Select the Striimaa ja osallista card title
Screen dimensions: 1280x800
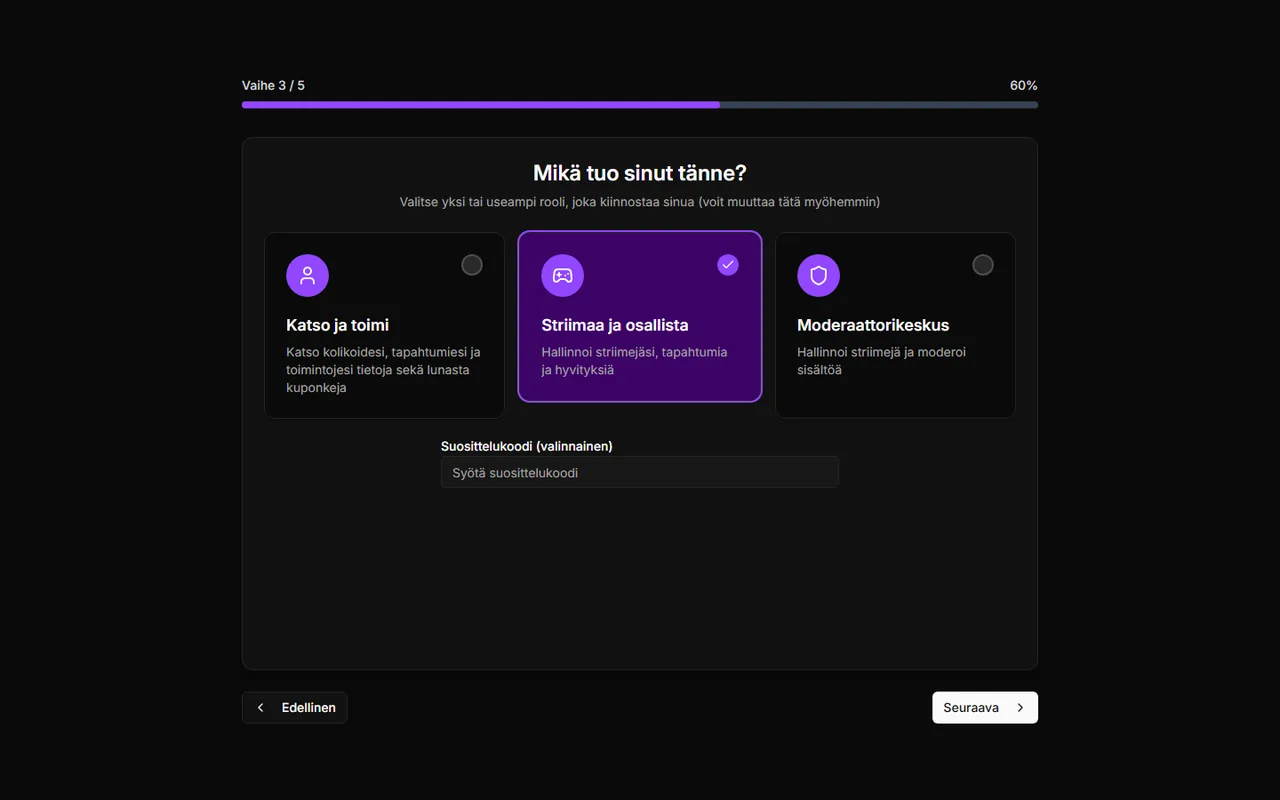pos(615,325)
